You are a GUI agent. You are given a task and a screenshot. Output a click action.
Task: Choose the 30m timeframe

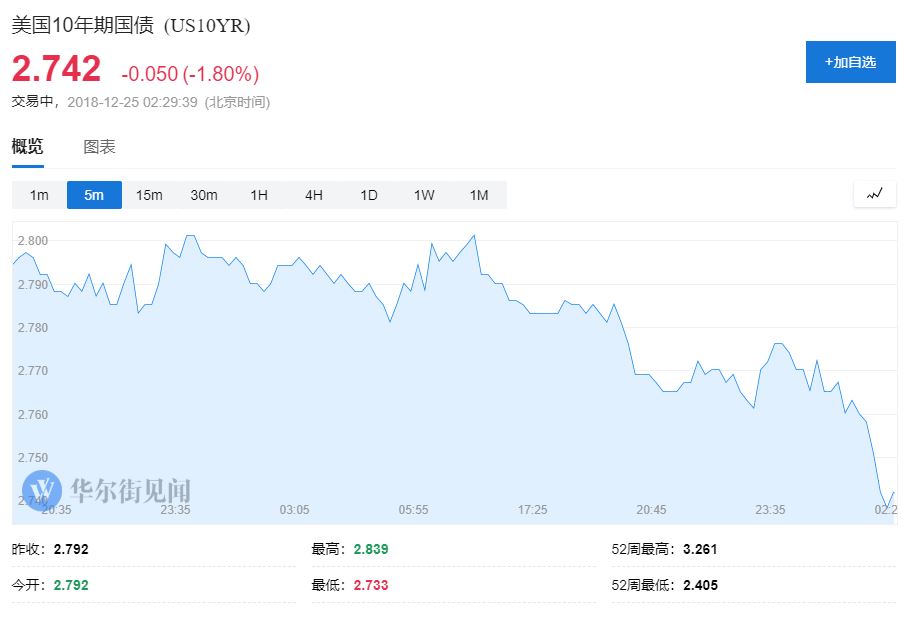[x=204, y=195]
